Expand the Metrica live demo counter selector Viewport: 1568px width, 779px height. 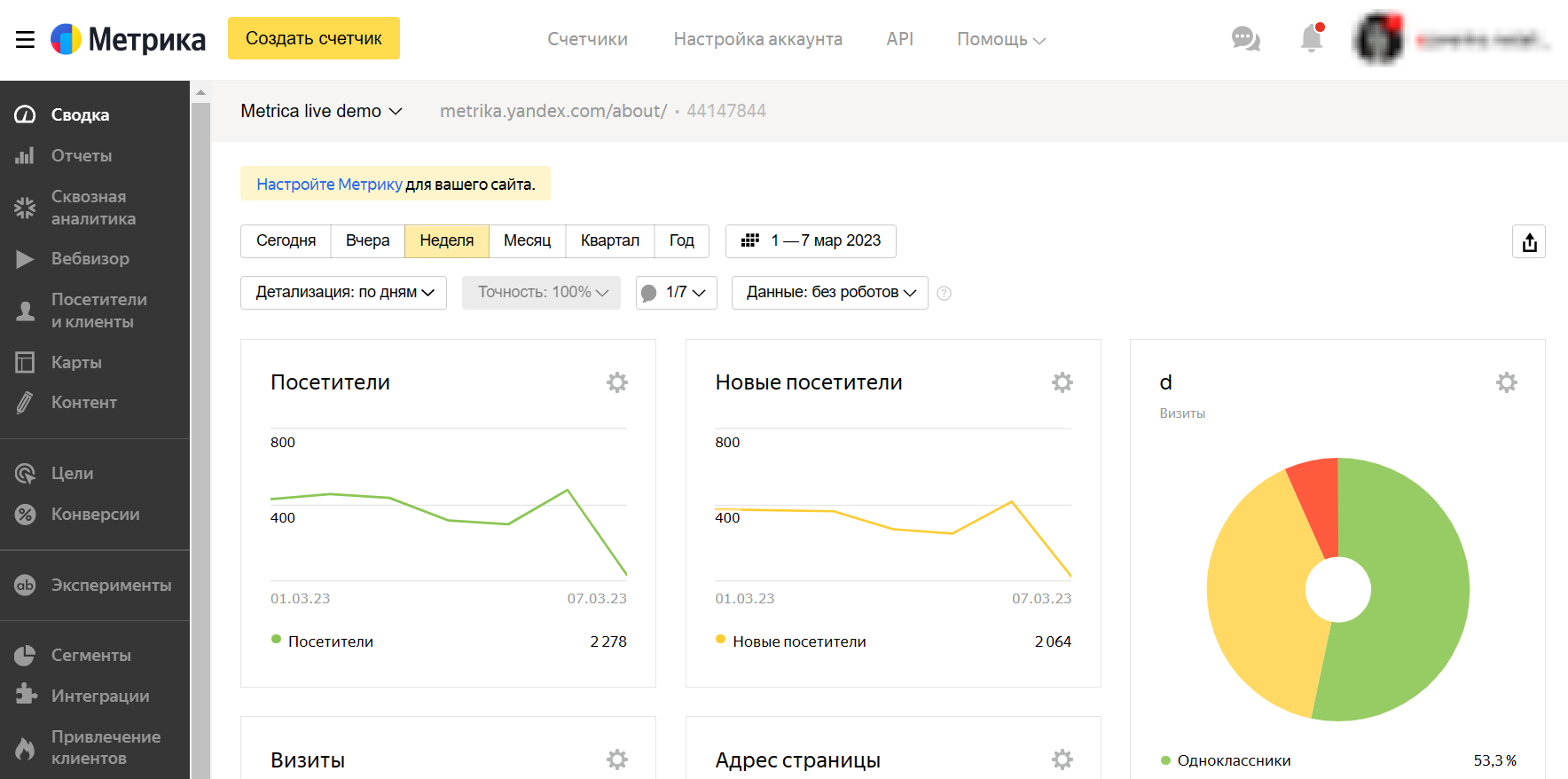pyautogui.click(x=321, y=111)
